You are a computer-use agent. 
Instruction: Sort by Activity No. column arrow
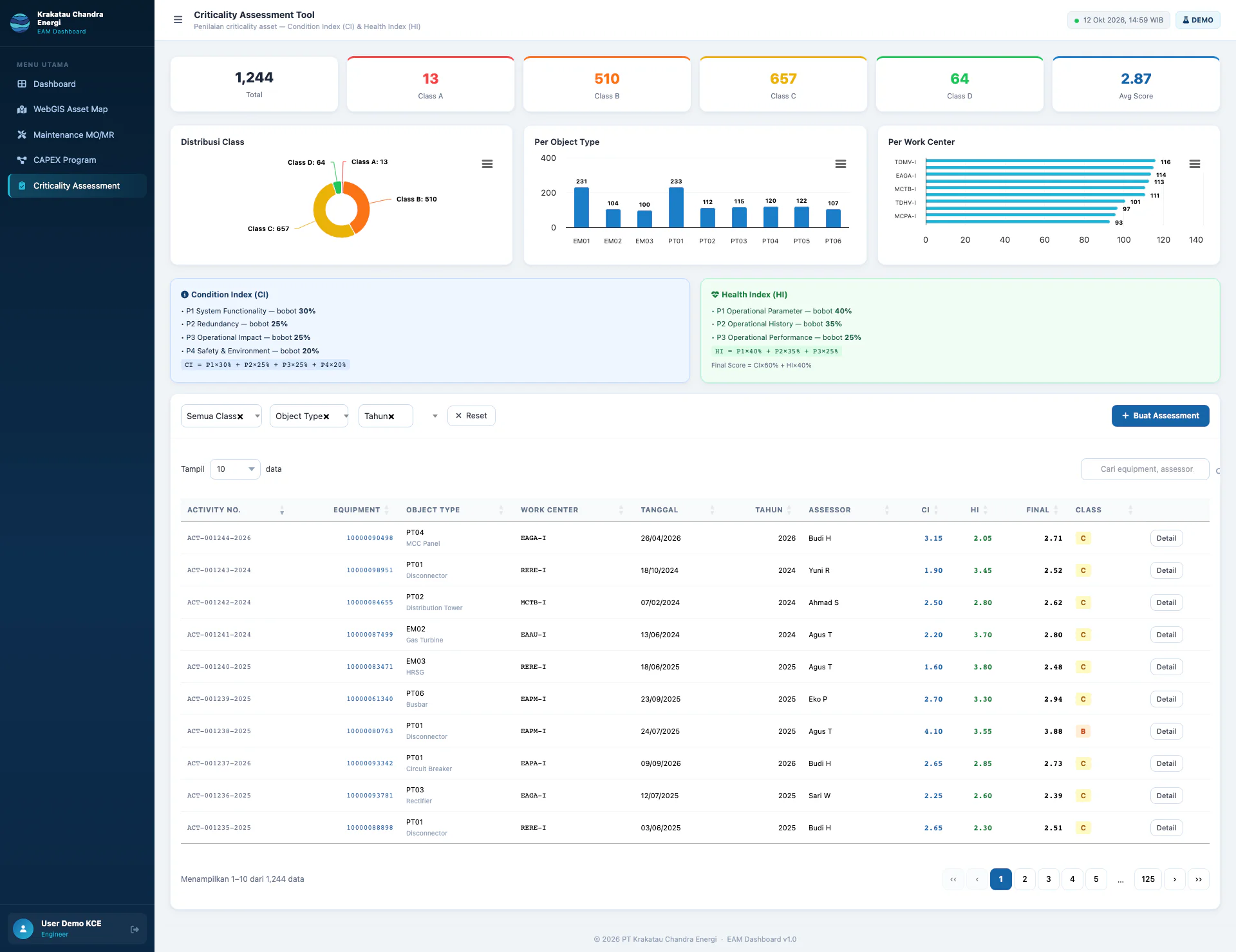tap(282, 510)
